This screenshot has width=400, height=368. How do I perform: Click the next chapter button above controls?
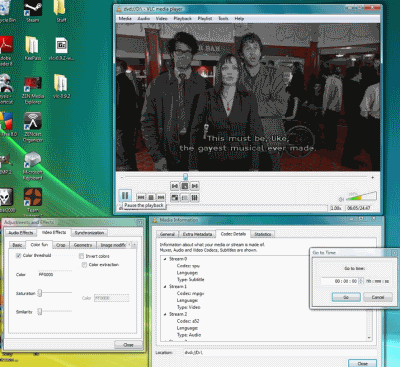point(195,186)
